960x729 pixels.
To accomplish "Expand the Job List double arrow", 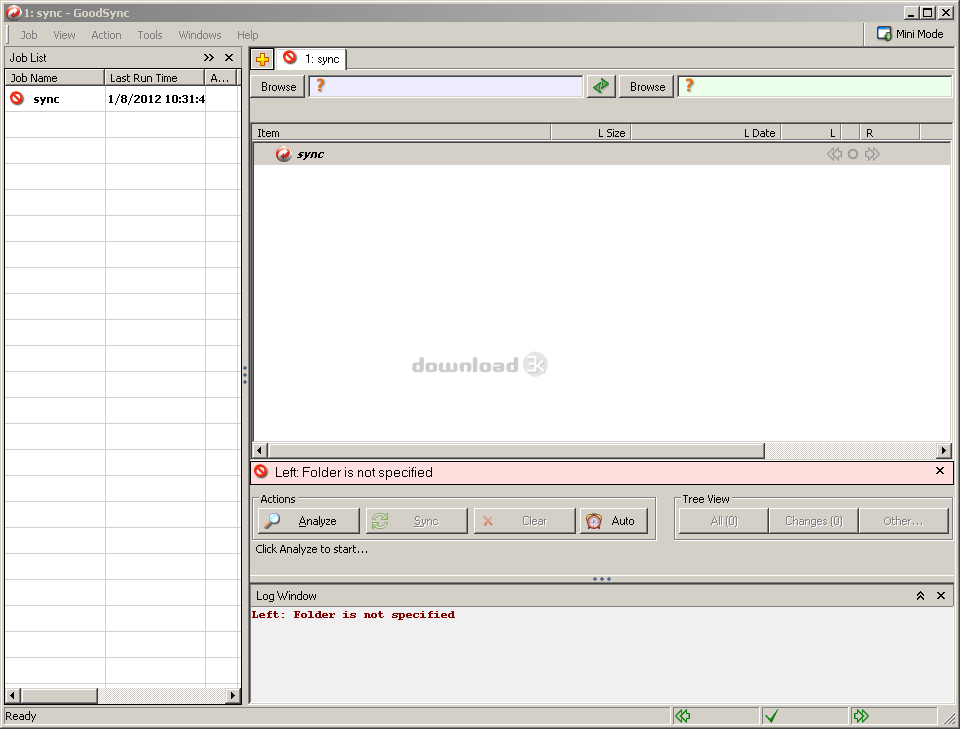I will [x=209, y=58].
